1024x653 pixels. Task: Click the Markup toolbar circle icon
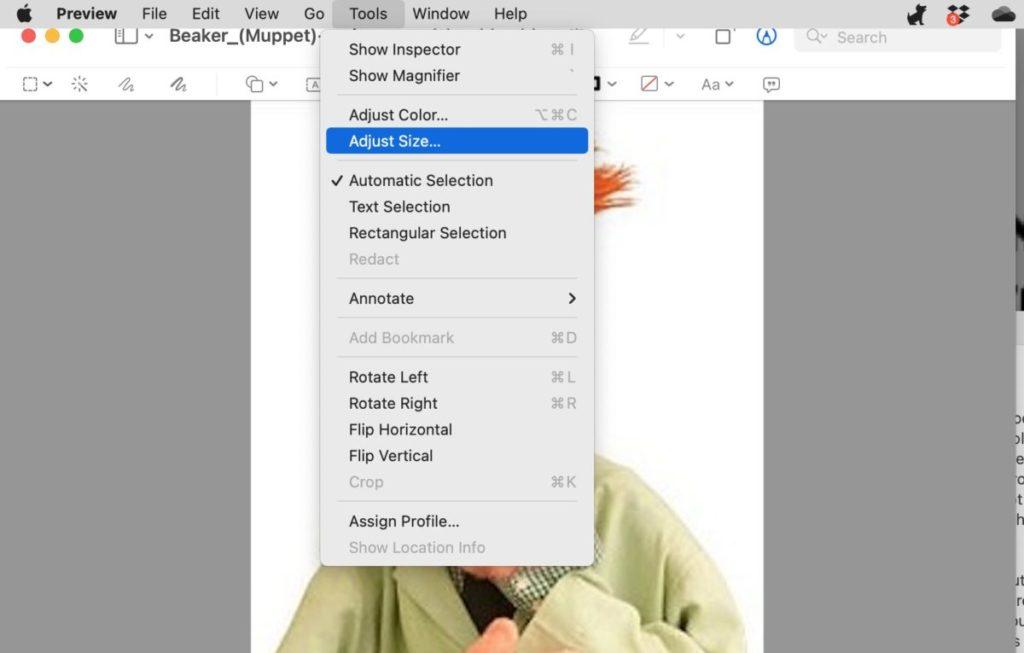[766, 37]
